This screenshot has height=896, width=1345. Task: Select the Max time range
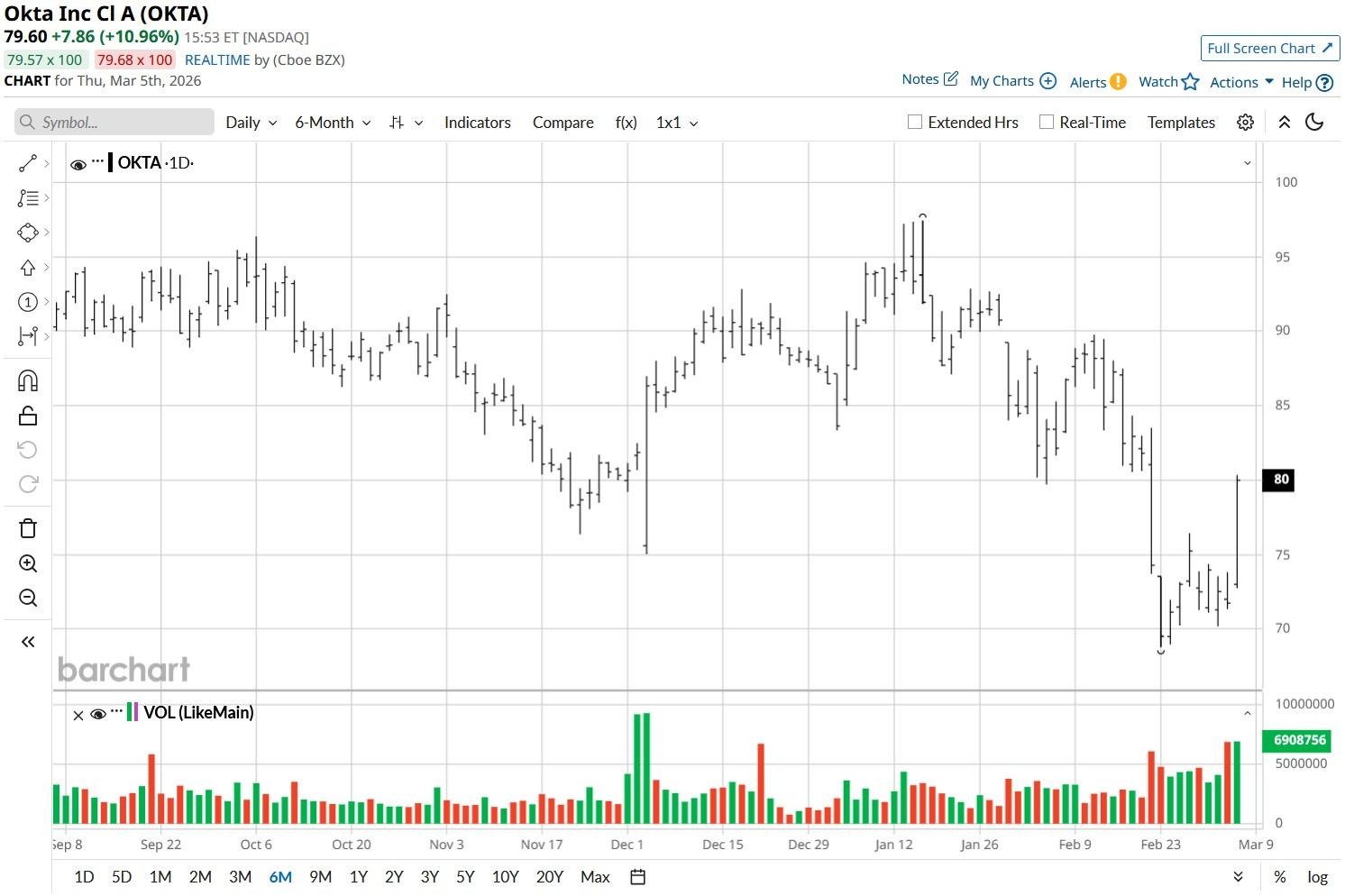coord(595,877)
